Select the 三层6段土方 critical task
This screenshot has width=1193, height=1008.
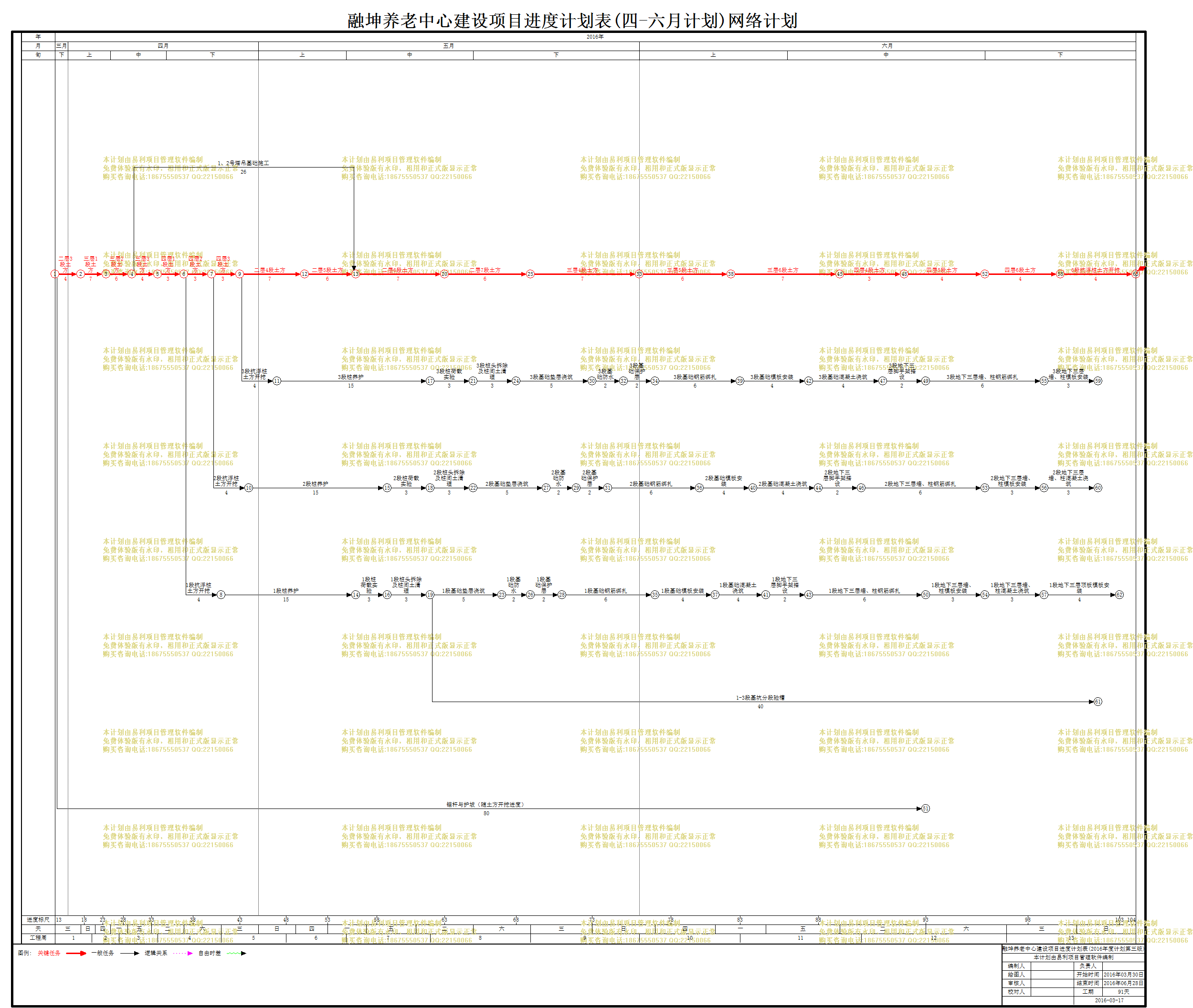click(x=782, y=270)
